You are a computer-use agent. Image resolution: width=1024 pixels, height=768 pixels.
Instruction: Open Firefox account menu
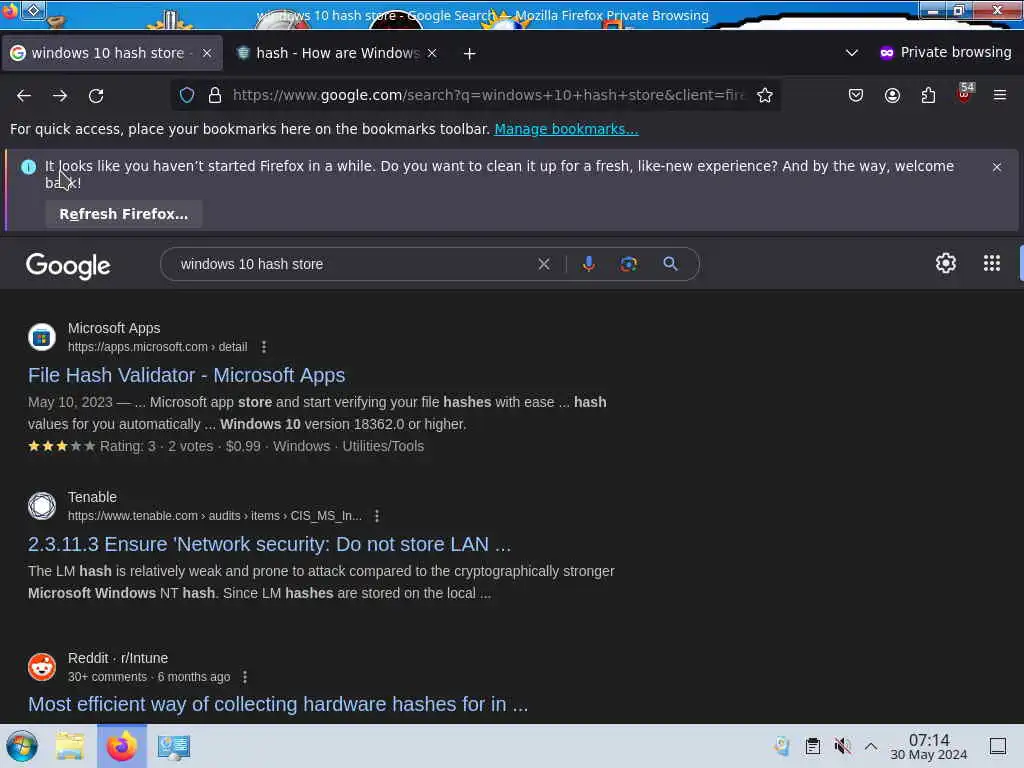892,95
